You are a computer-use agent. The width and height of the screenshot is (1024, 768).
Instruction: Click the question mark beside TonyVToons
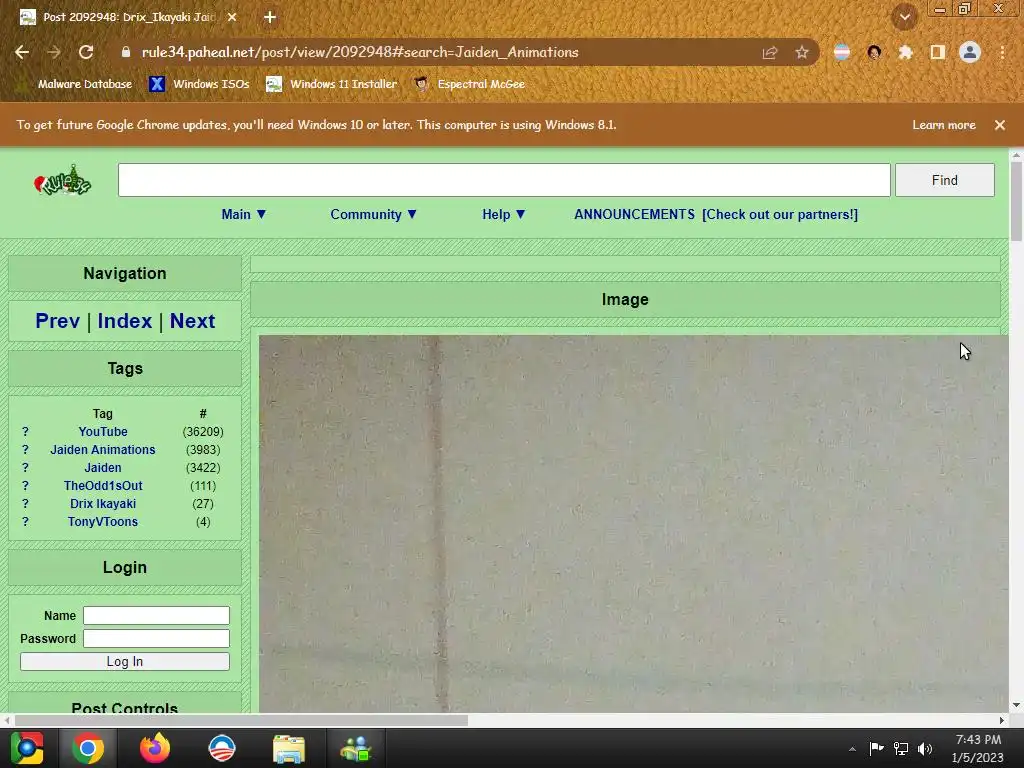tap(25, 521)
